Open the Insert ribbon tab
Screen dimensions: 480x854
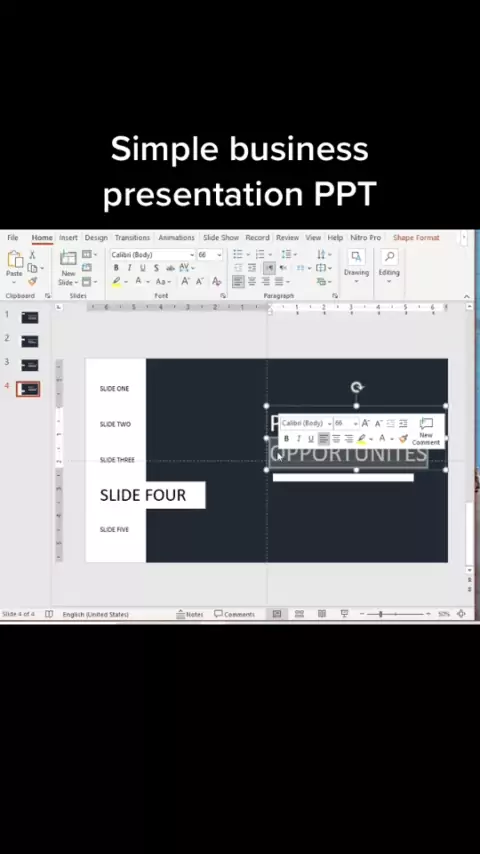tap(68, 237)
